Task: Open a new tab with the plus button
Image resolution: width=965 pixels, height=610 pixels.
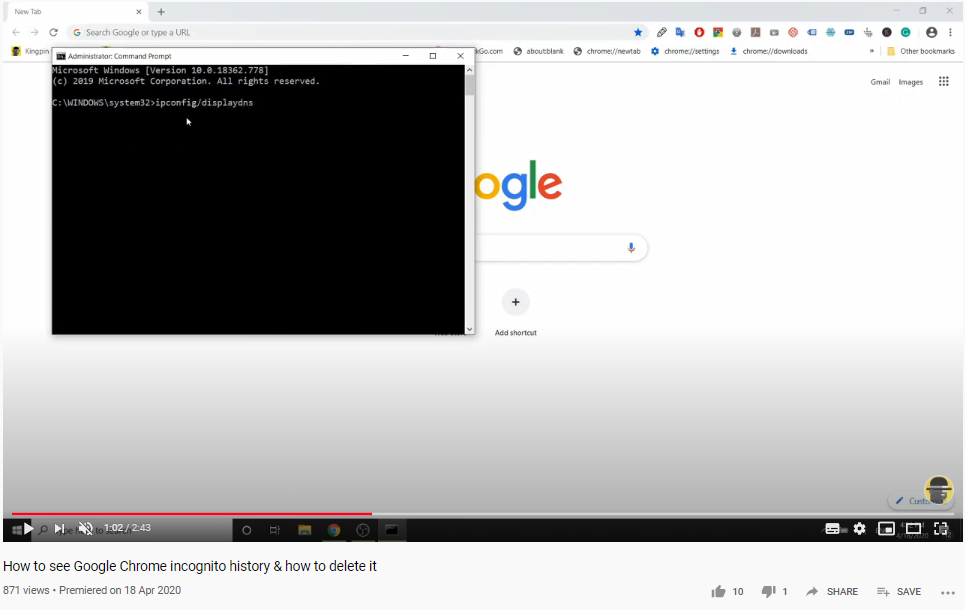Action: pyautogui.click(x=161, y=12)
